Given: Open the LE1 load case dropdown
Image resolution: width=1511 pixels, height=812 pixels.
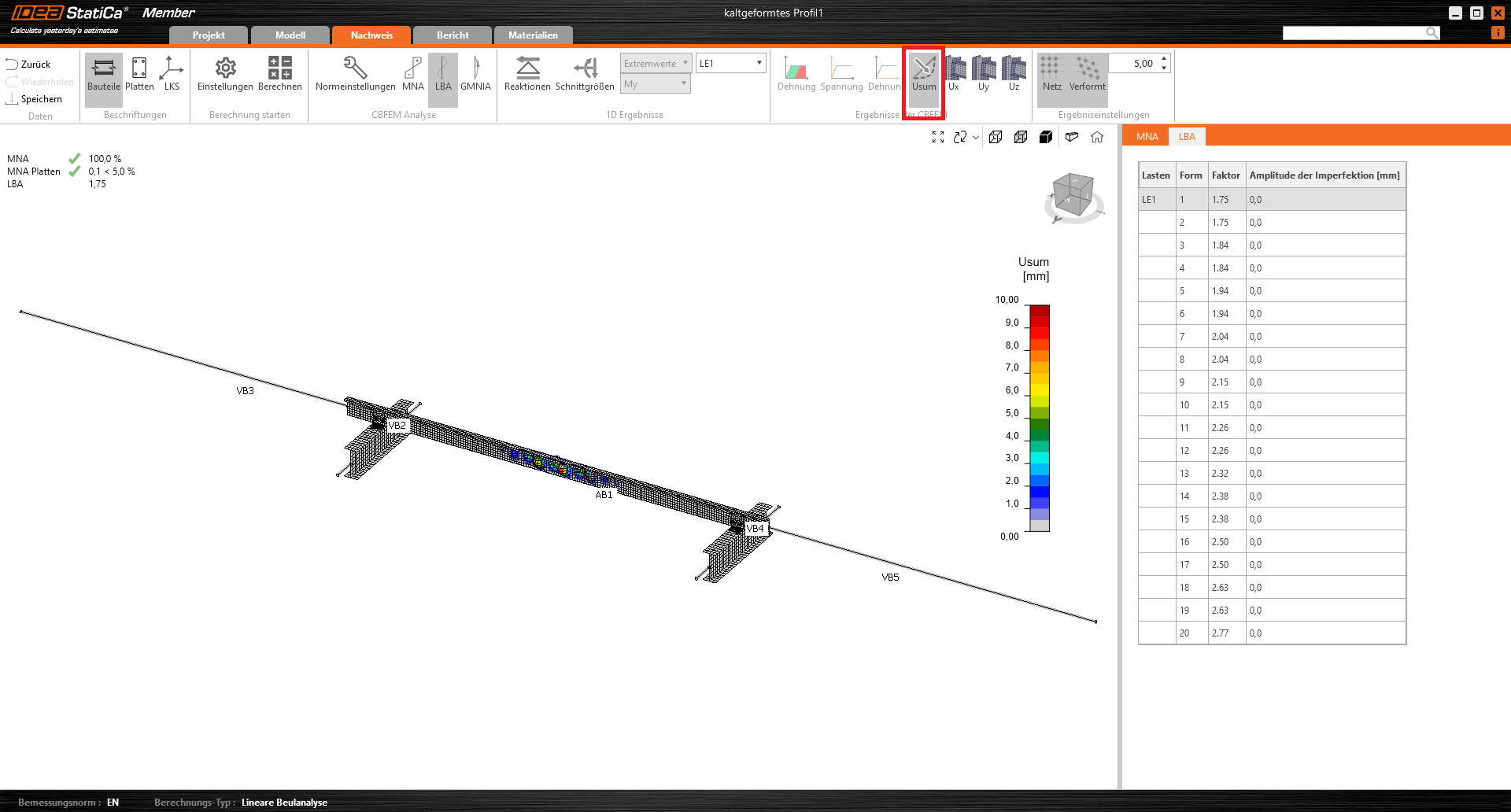Looking at the screenshot, I should point(731,63).
